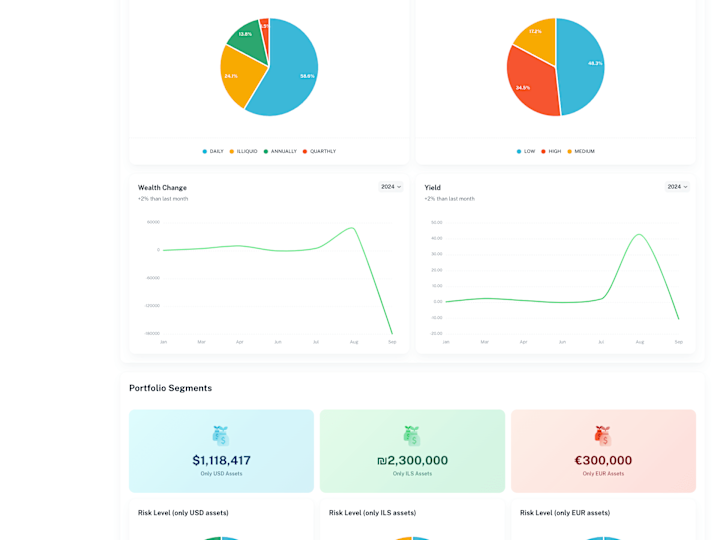Click the Wealth Change chart title

[162, 187]
